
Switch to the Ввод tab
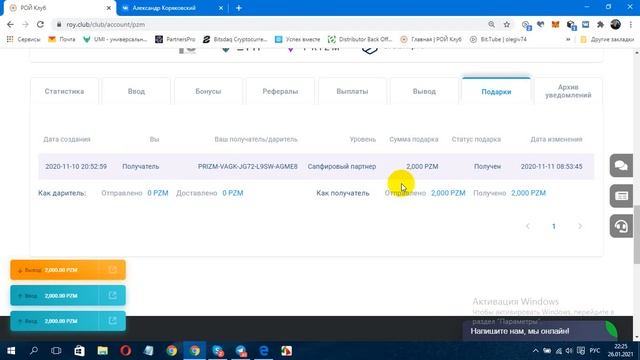tap(136, 91)
